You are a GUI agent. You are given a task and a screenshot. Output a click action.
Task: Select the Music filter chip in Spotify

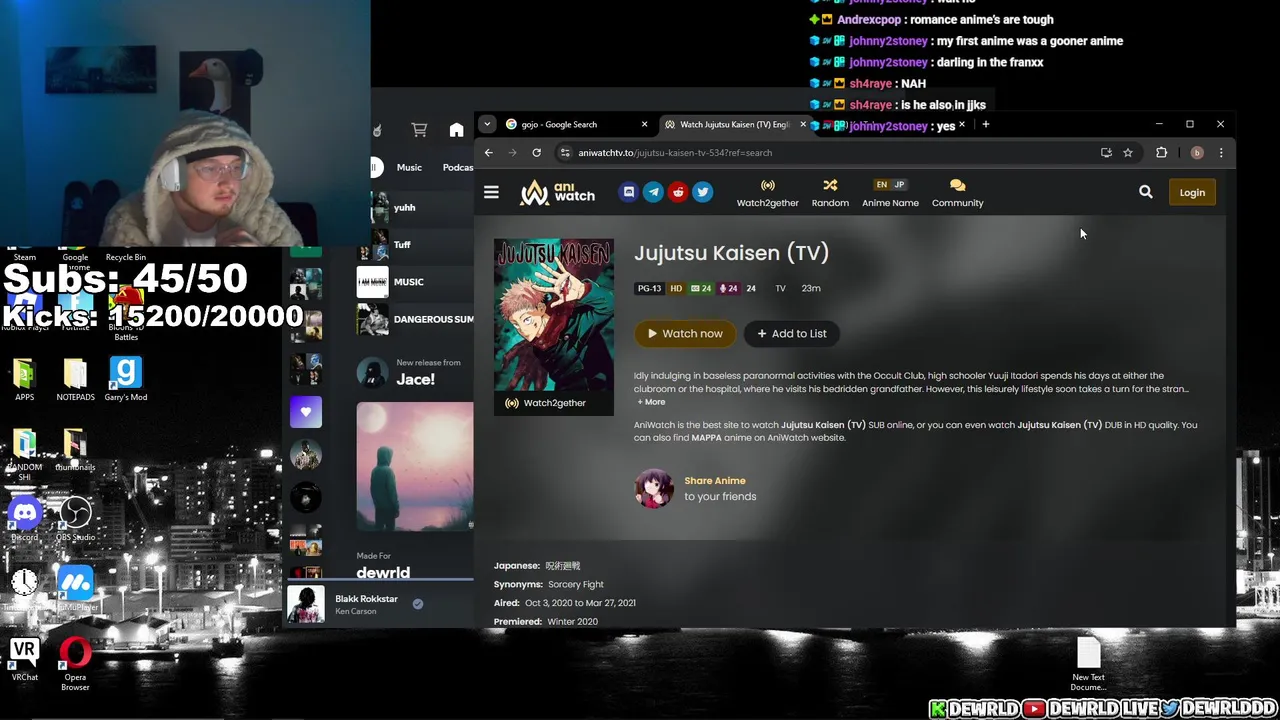tap(409, 168)
